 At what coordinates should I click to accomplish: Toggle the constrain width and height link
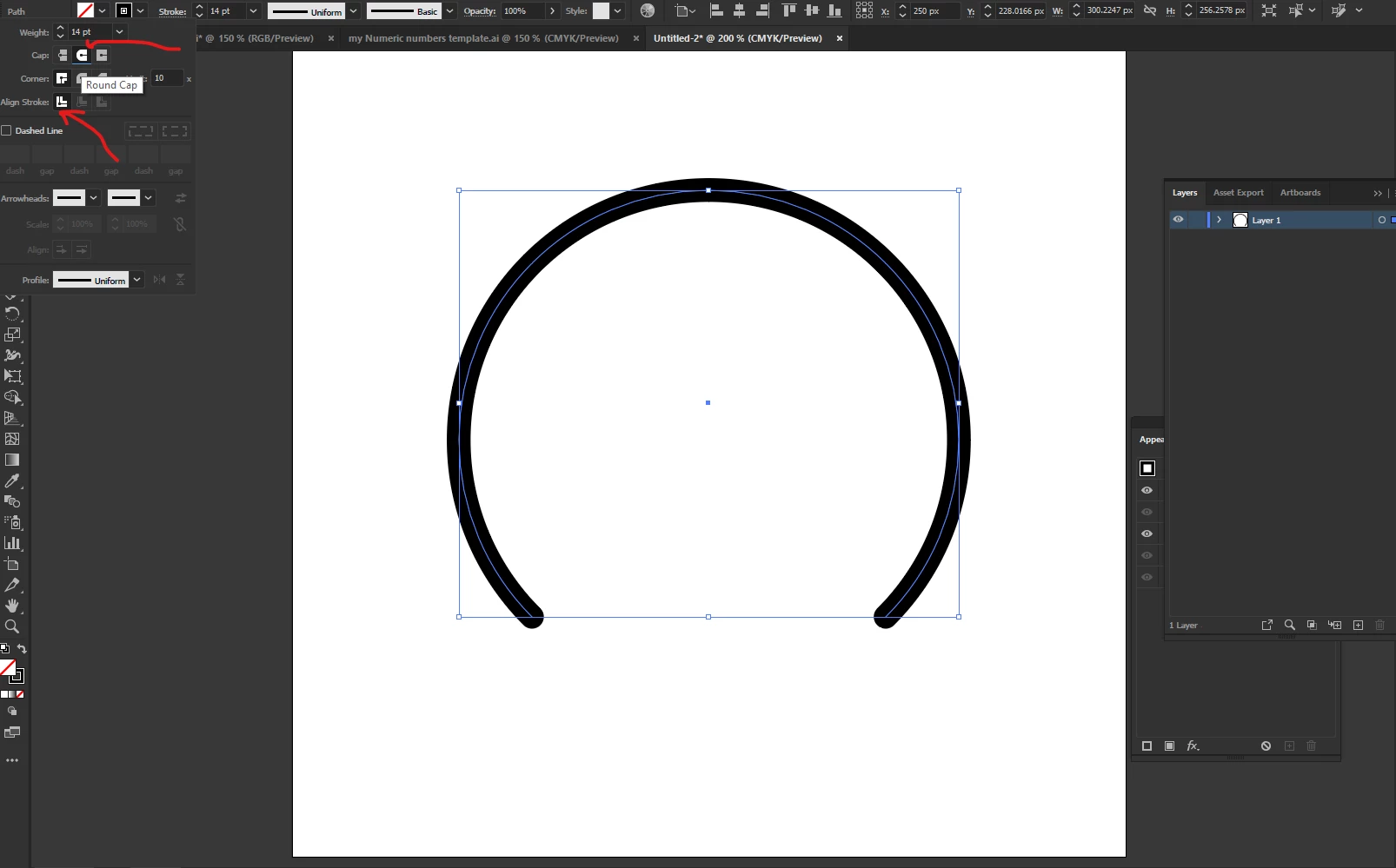click(1149, 10)
